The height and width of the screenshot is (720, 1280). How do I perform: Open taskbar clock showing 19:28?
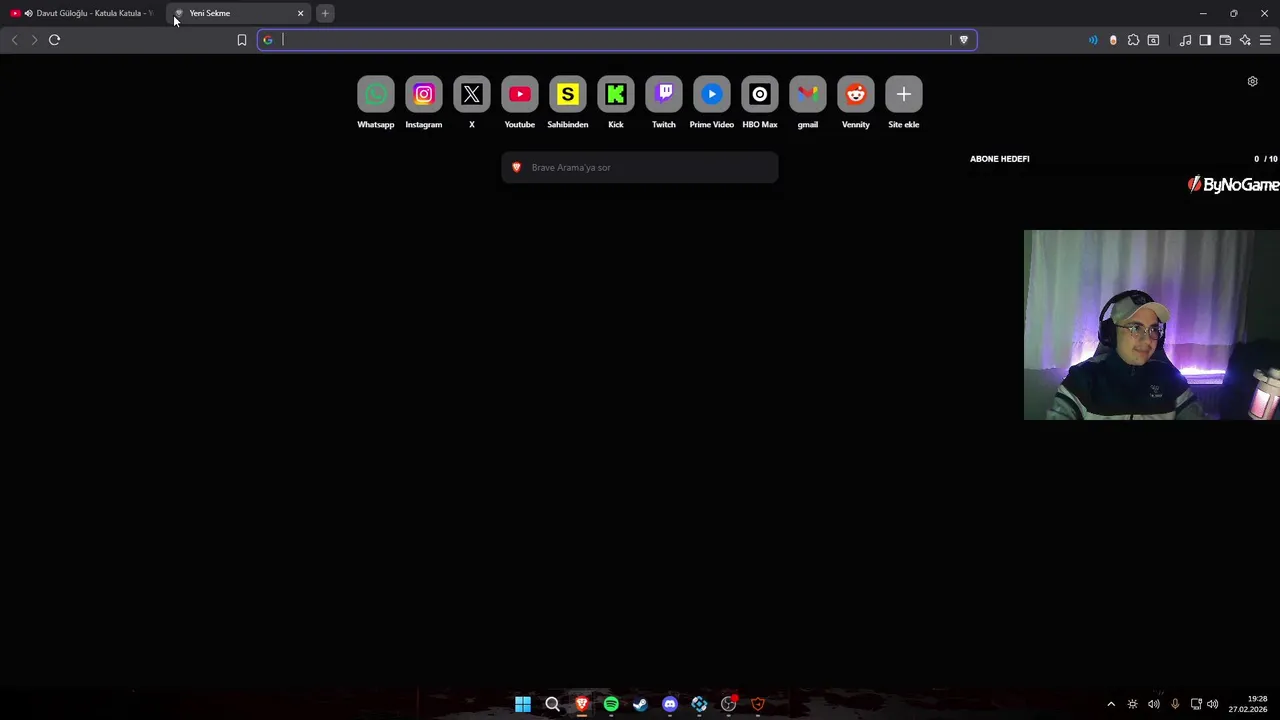point(1248,704)
